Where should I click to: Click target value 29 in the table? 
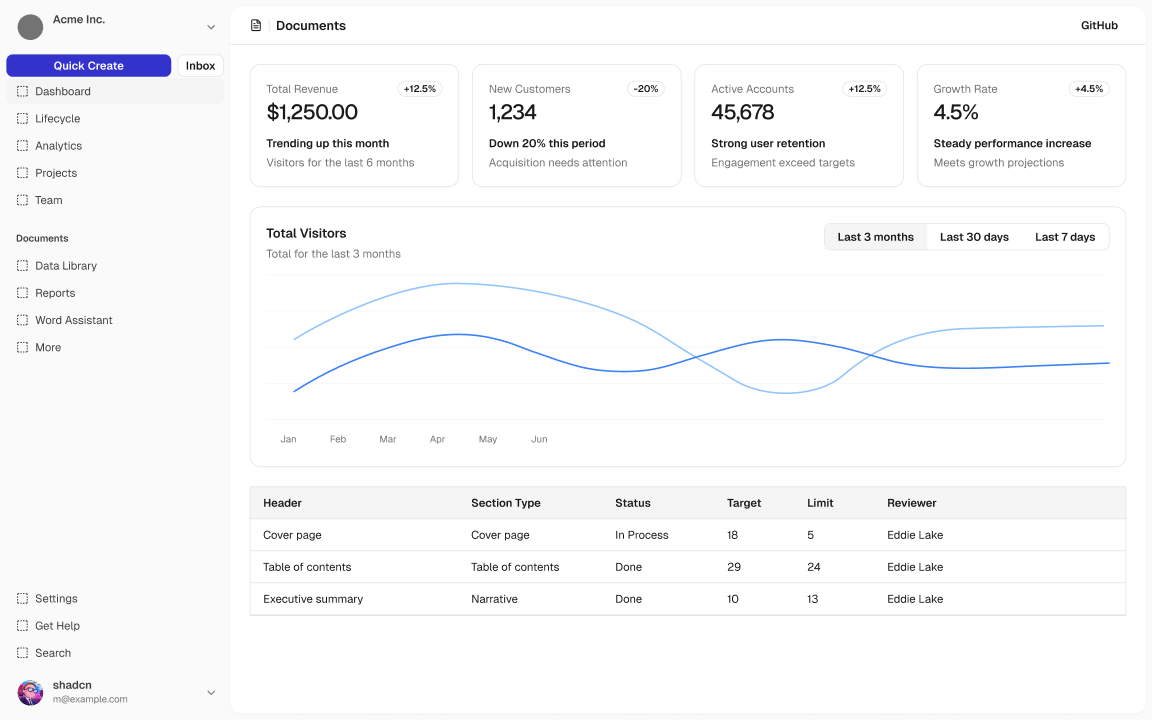point(734,567)
